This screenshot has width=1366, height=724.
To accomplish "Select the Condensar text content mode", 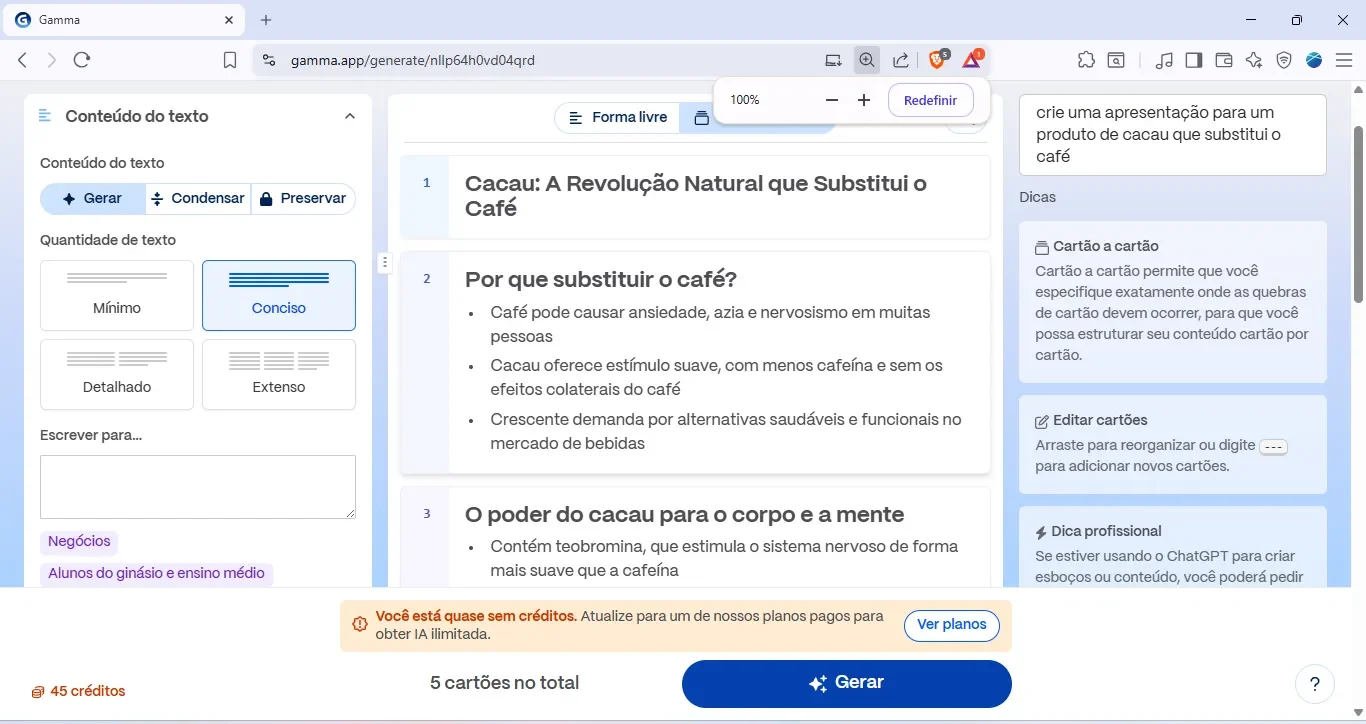I will [198, 199].
